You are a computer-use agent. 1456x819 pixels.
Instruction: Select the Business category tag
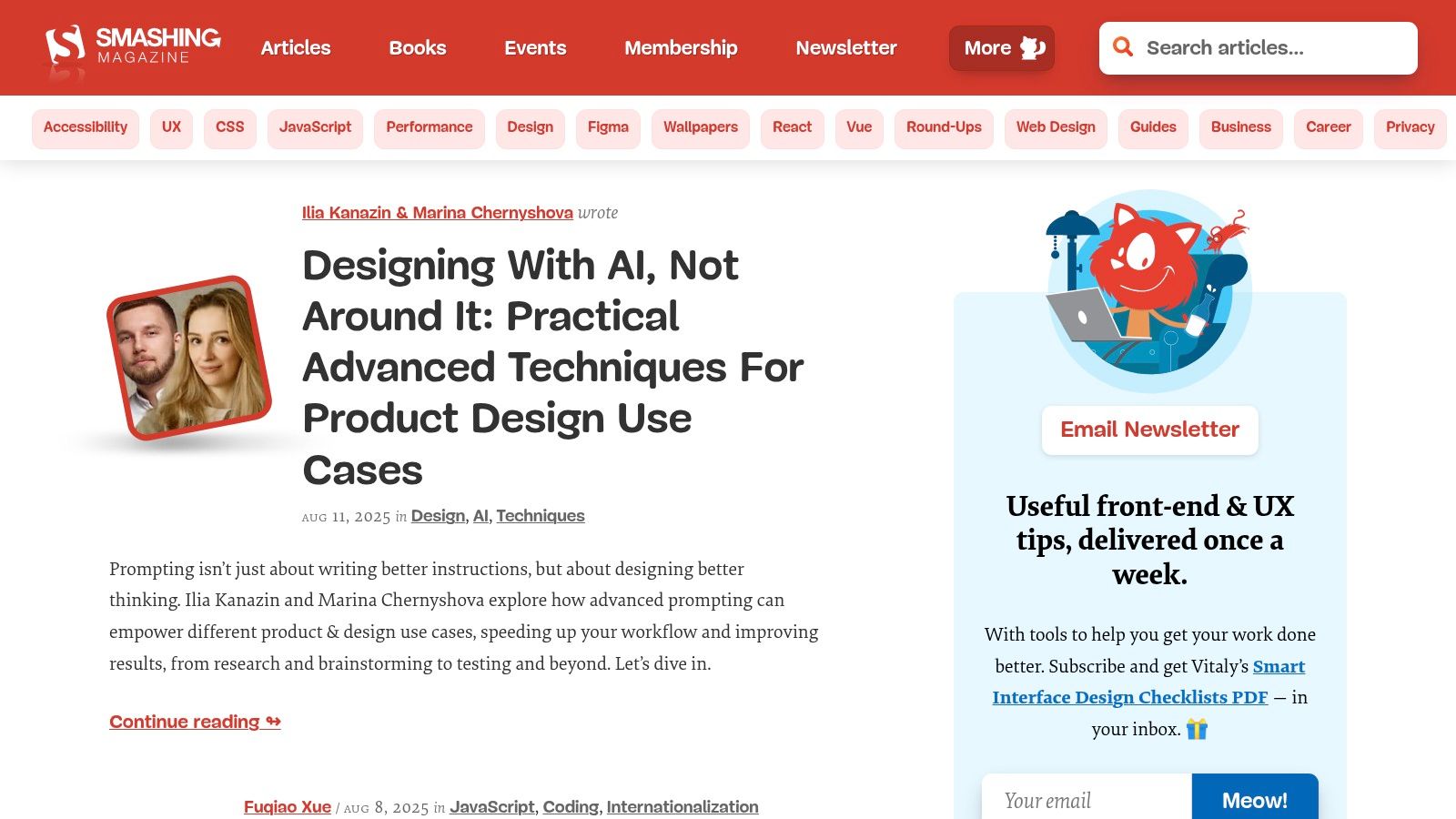[x=1241, y=127]
